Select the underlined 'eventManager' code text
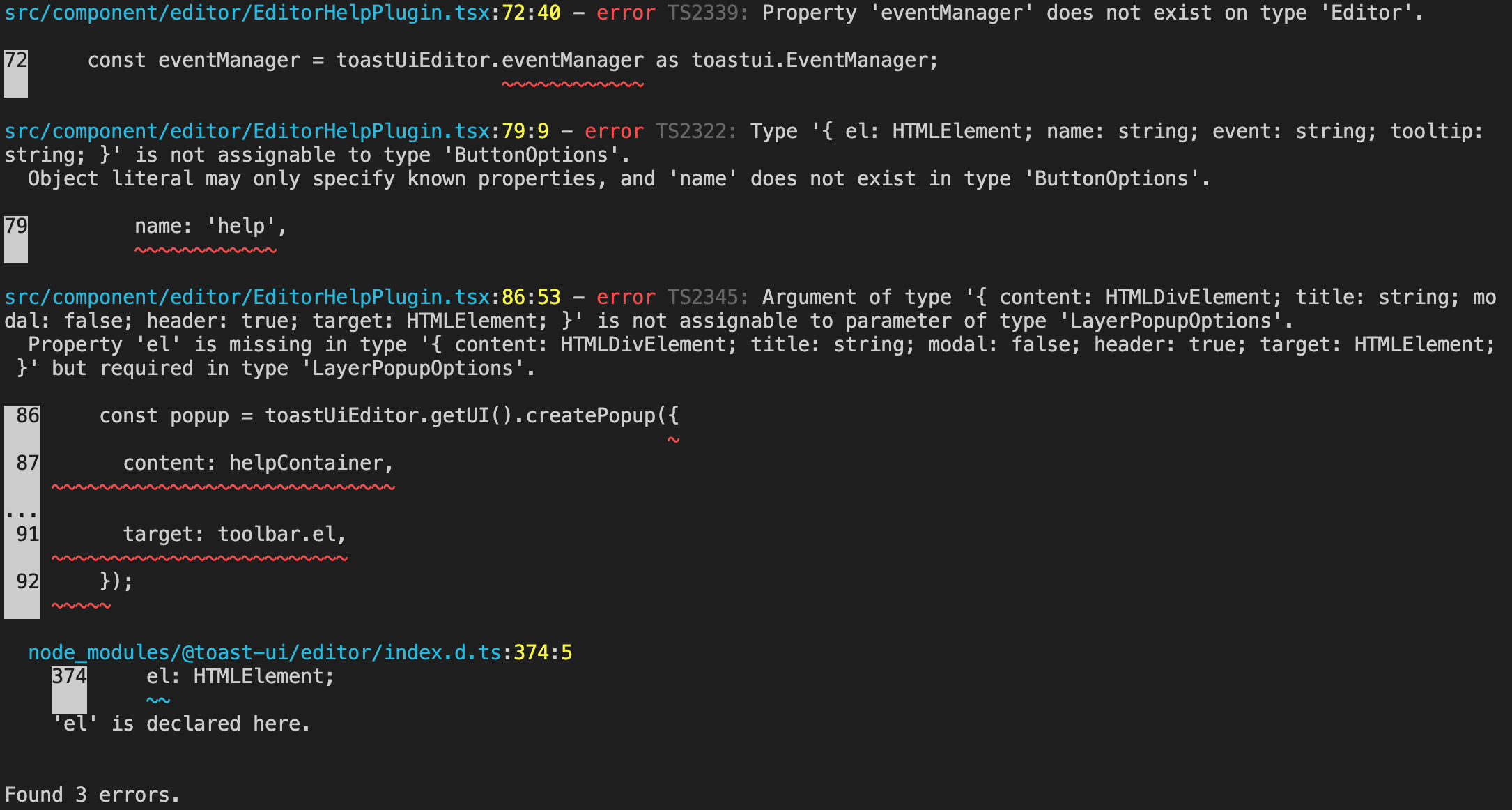Viewport: 1512px width, 810px height. [x=573, y=60]
